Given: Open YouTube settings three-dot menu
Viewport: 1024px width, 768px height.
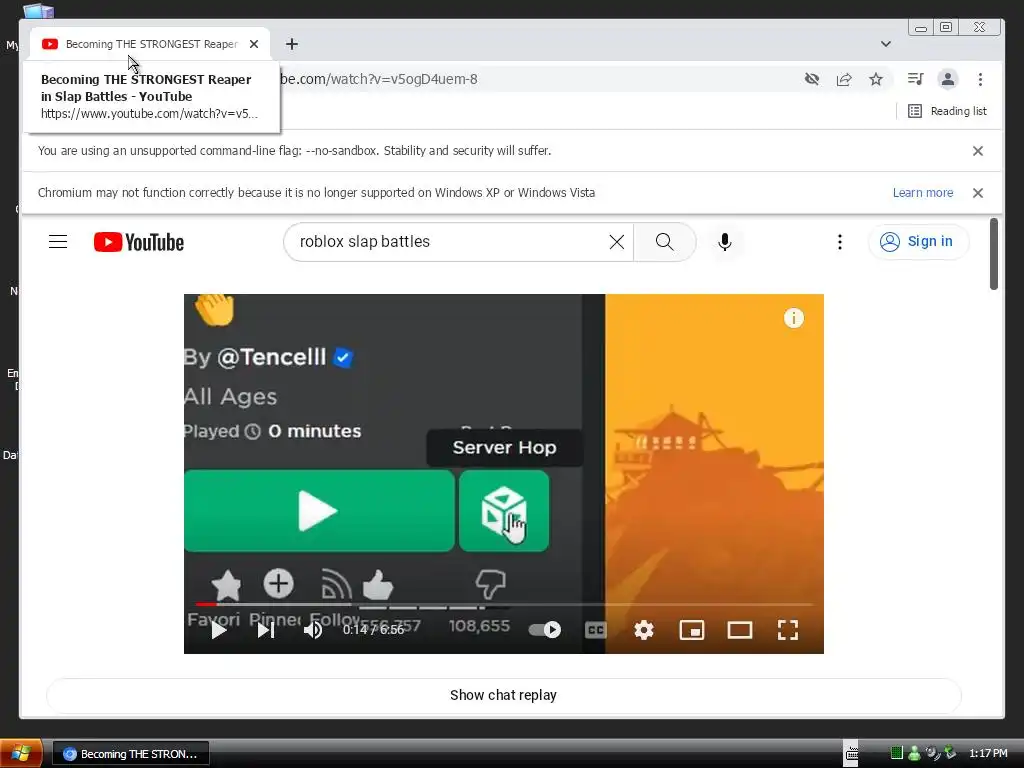Looking at the screenshot, I should click(x=840, y=242).
